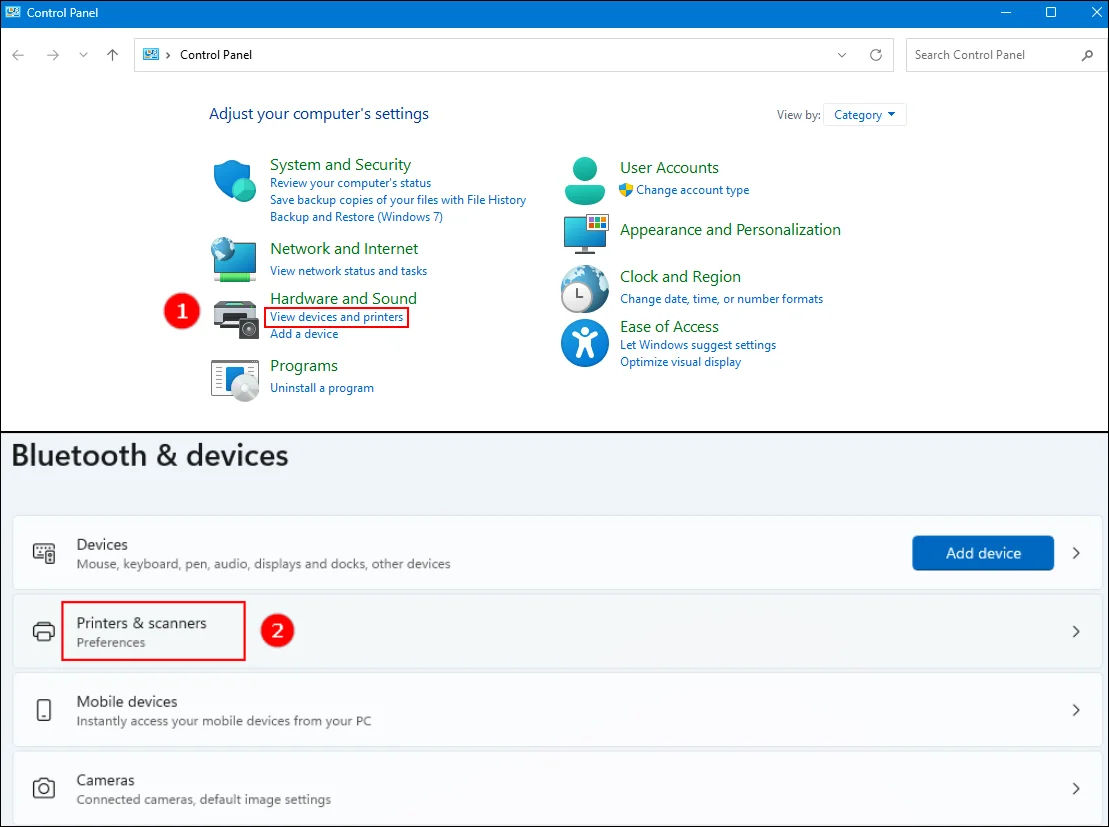This screenshot has width=1109, height=827.
Task: Open the Cameras settings row
Action: [x=557, y=788]
